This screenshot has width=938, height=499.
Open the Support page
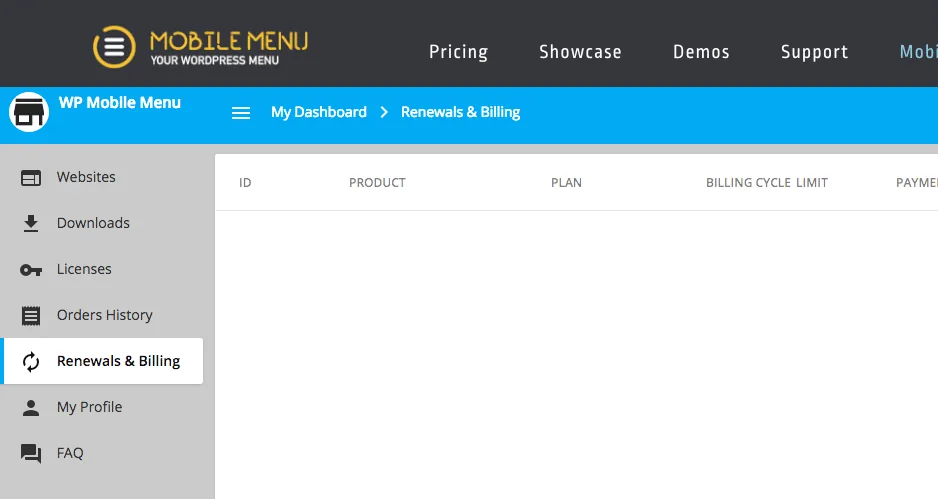[x=814, y=52]
